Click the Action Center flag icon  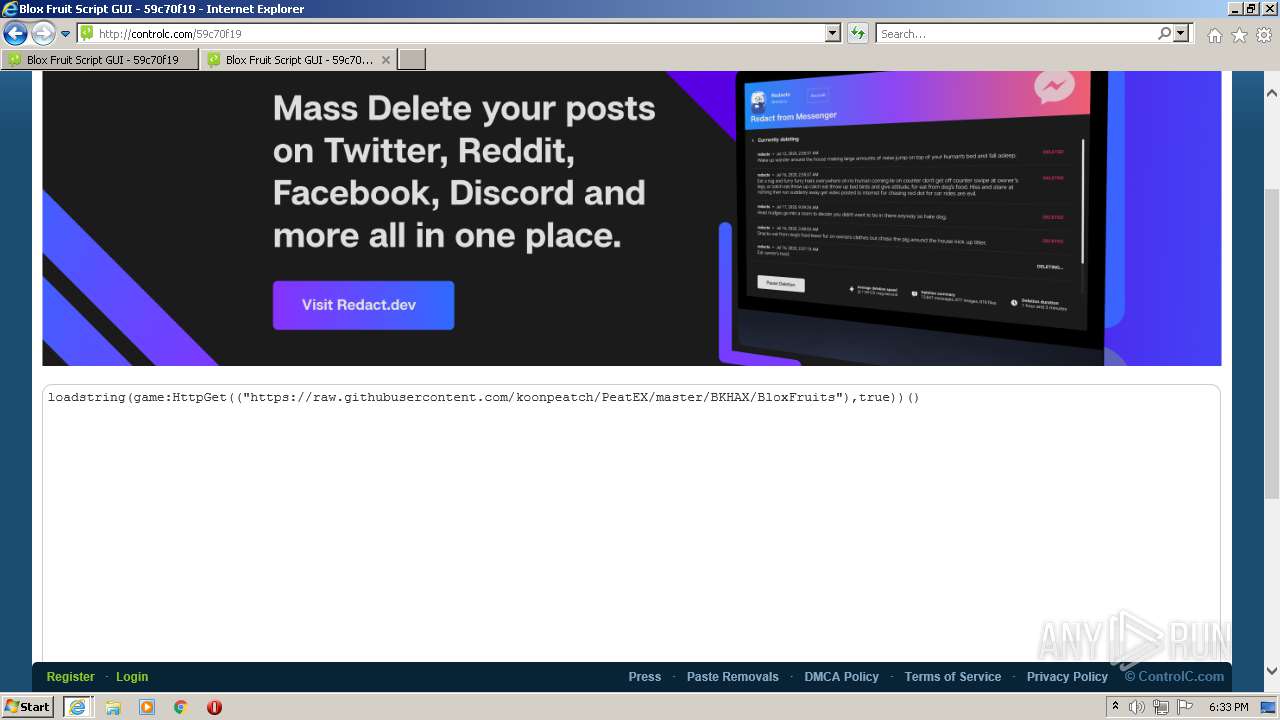[x=1185, y=707]
